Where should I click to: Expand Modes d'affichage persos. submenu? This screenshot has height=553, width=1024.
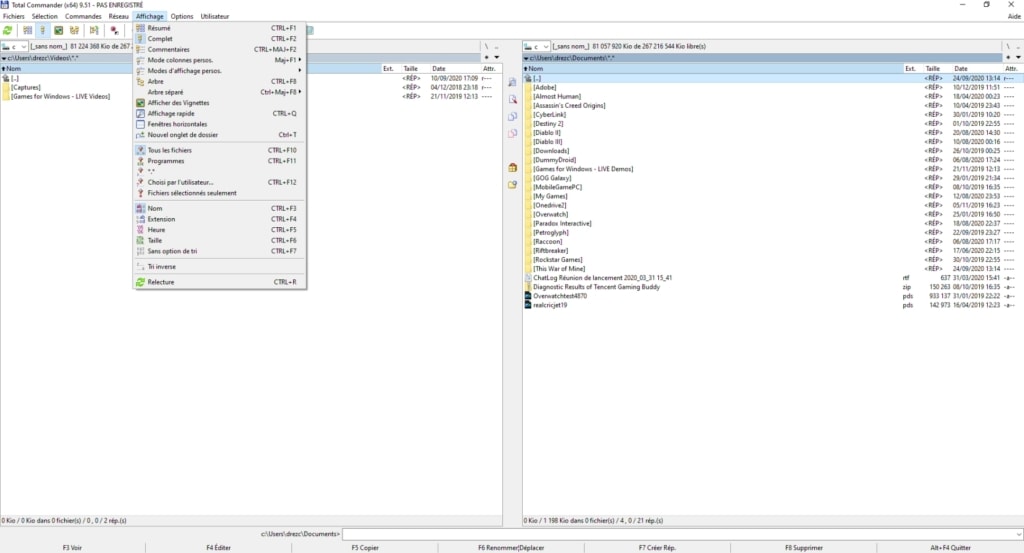[219, 71]
